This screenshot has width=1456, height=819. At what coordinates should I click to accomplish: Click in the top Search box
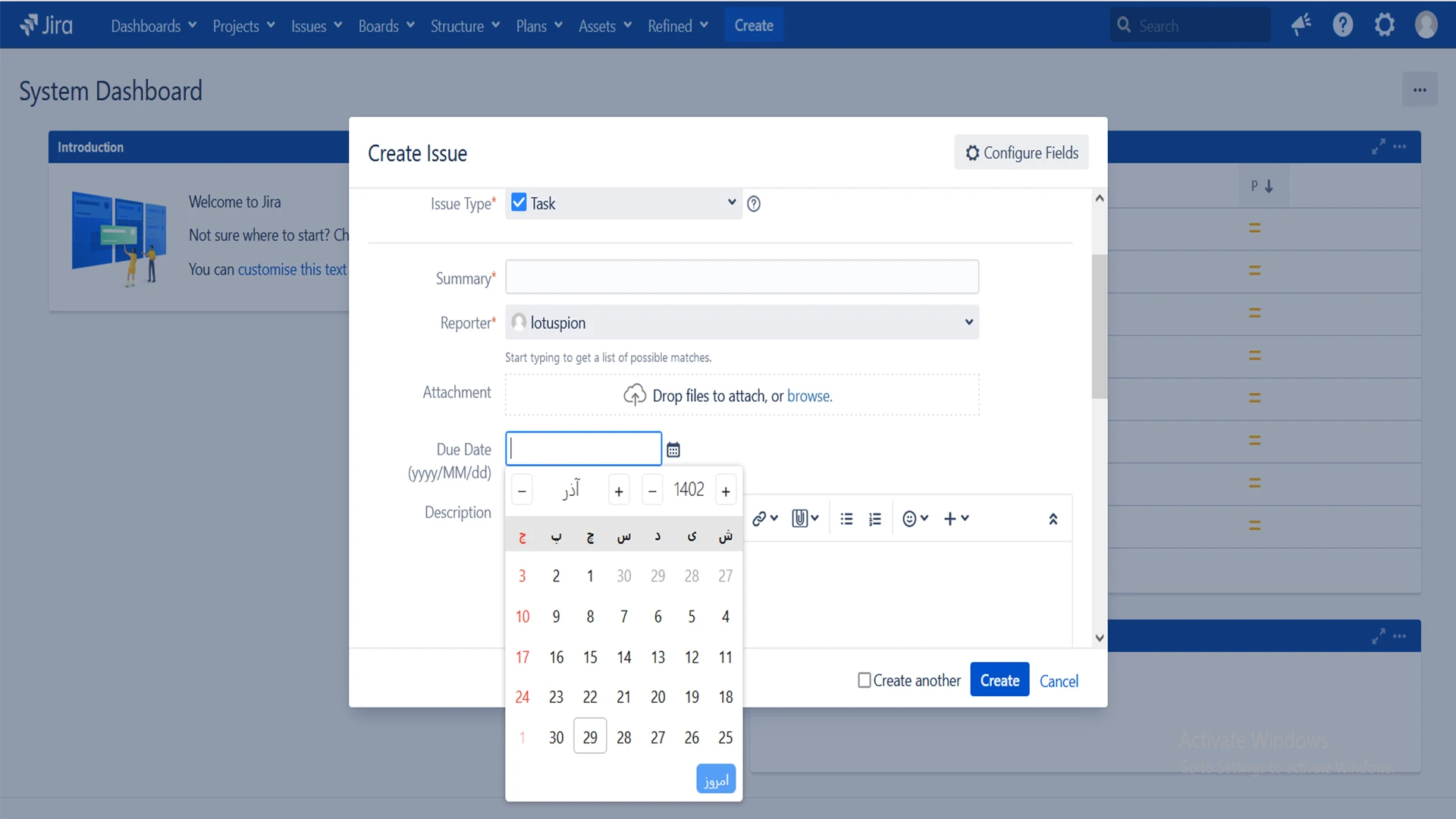1191,26
